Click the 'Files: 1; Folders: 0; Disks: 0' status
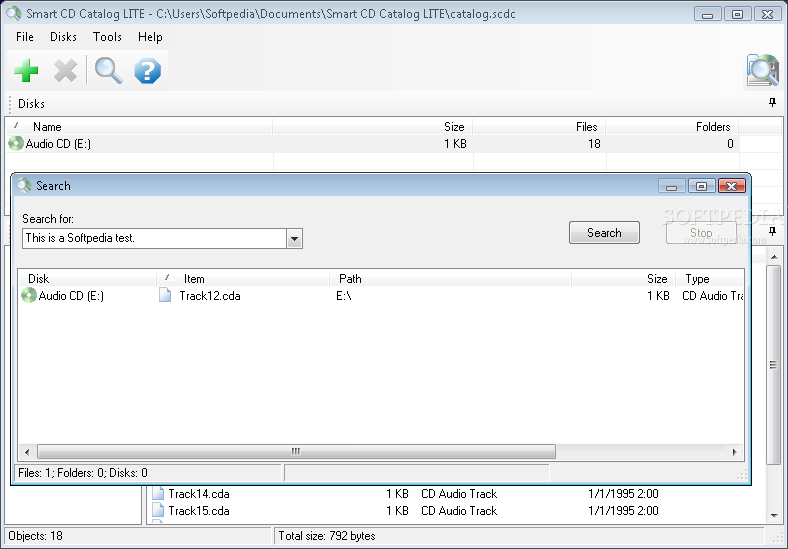This screenshot has width=788, height=549. [x=83, y=473]
